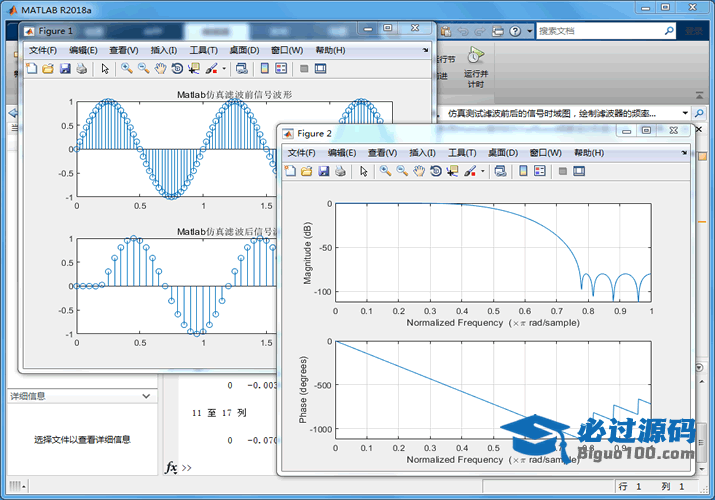Open 桌面(D) menu in Figure 2
The height and width of the screenshot is (500, 715).
503,153
